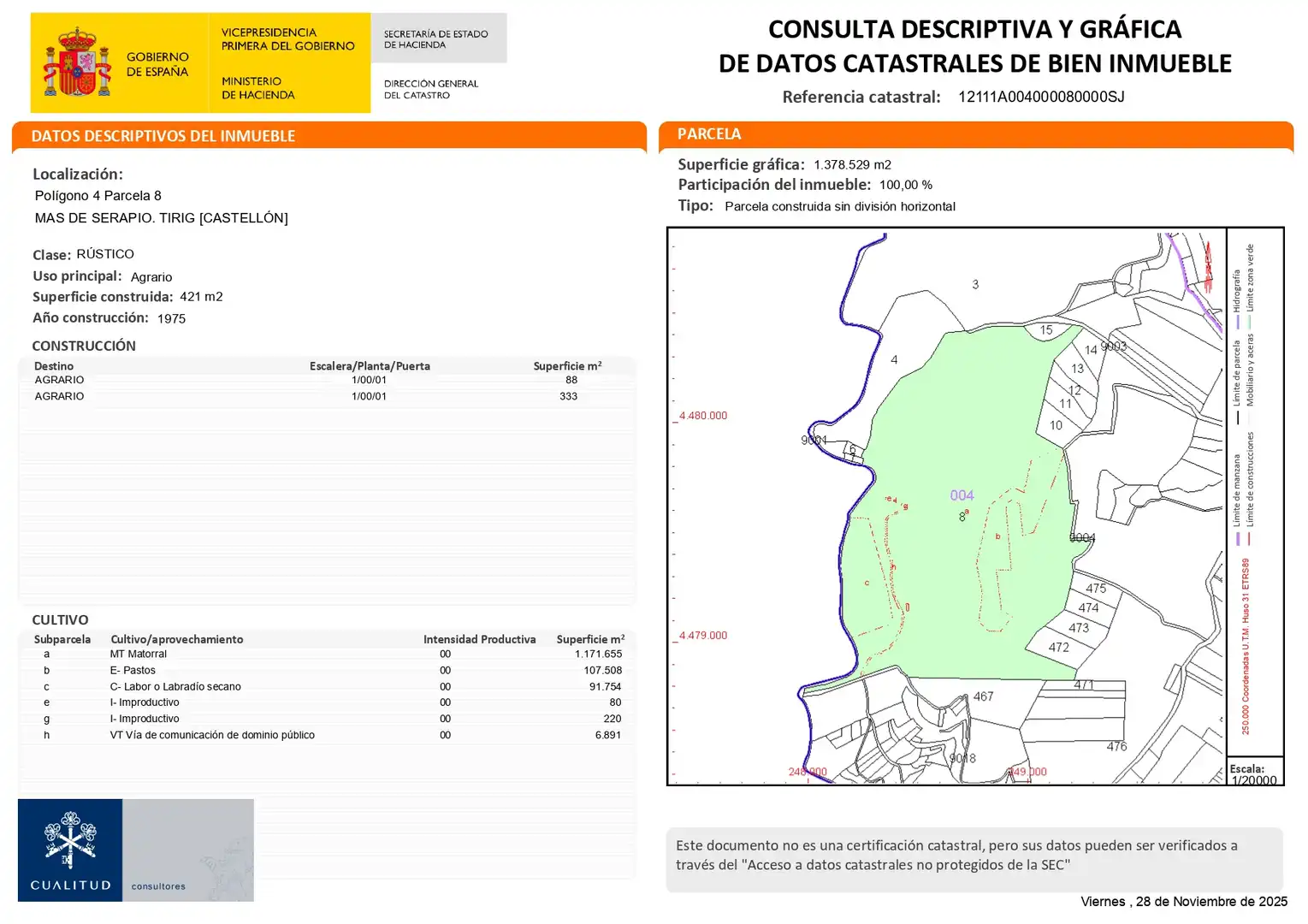Image resolution: width=1308 pixels, height=924 pixels.
Task: Select the 'RÚSTICO' class value
Action: [x=105, y=254]
